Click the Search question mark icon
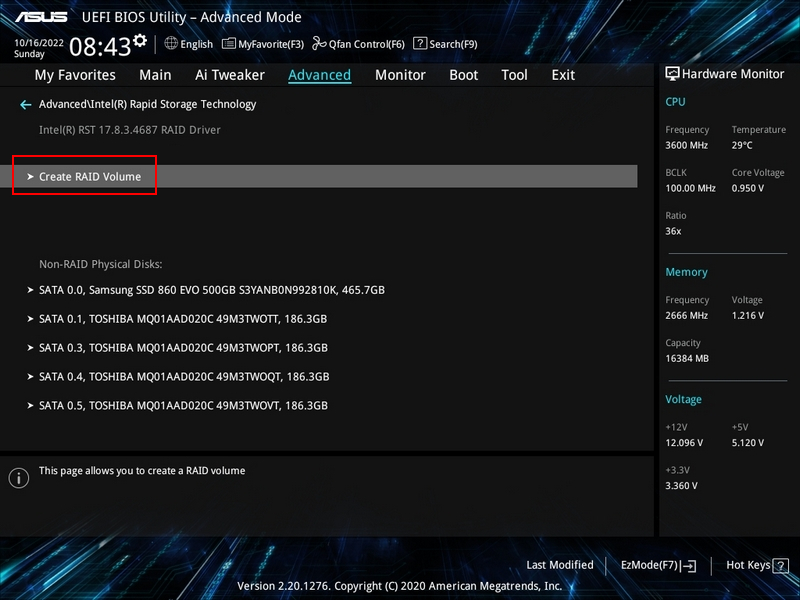This screenshot has width=800, height=600. click(x=420, y=43)
